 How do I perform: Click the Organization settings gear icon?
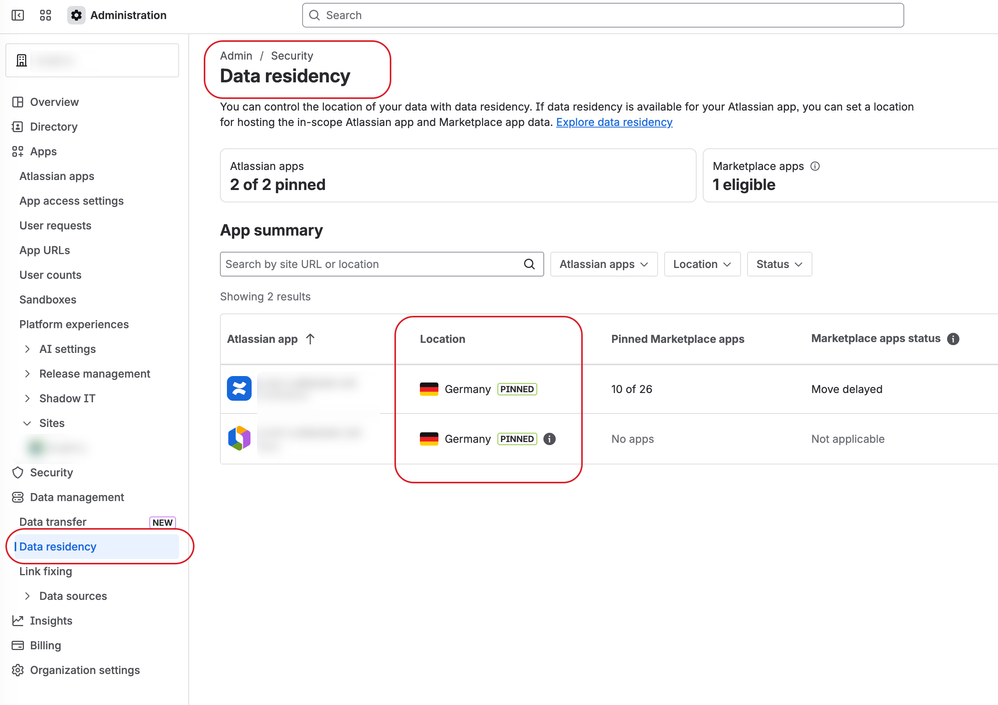click(18, 670)
